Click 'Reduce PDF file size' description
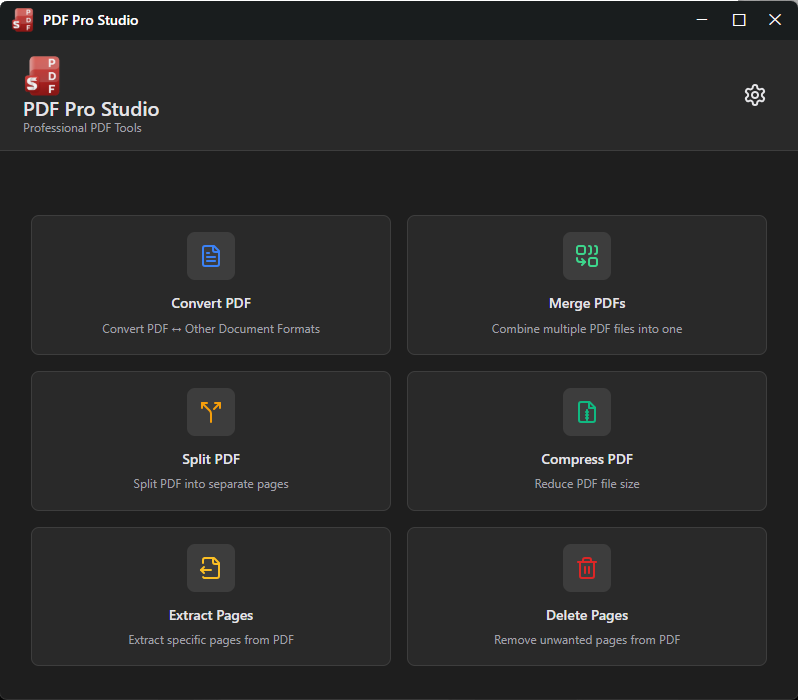 pyautogui.click(x=587, y=484)
